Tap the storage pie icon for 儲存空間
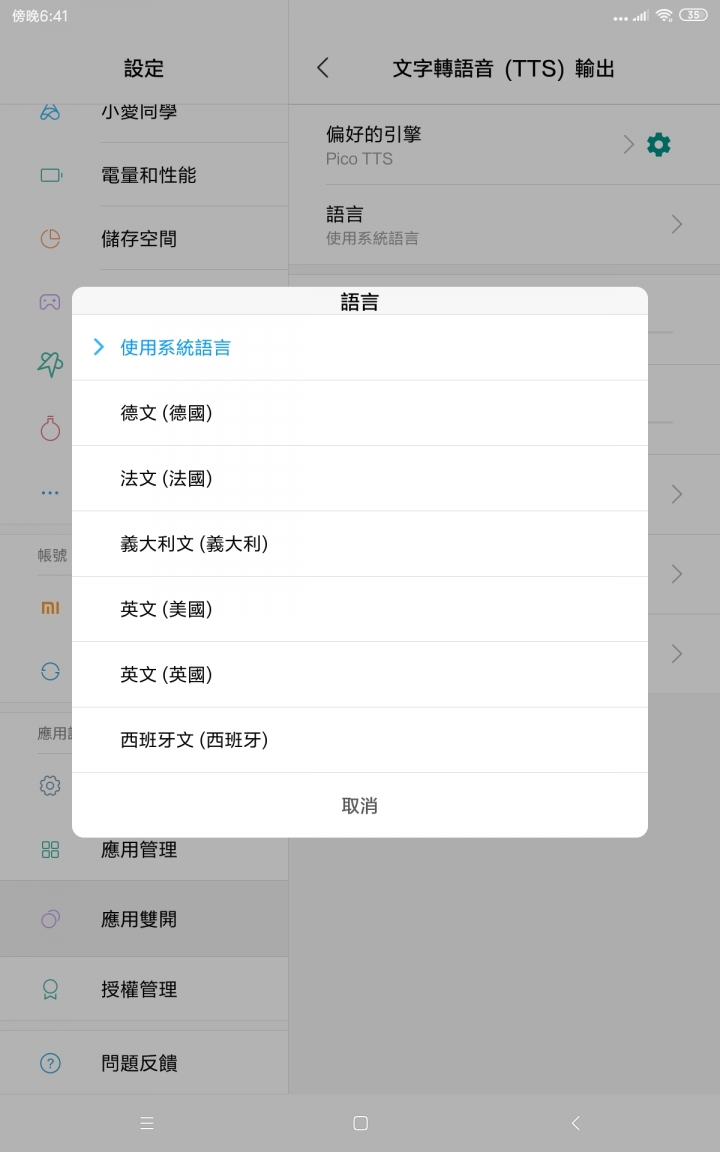The height and width of the screenshot is (1152, 720). point(50,239)
